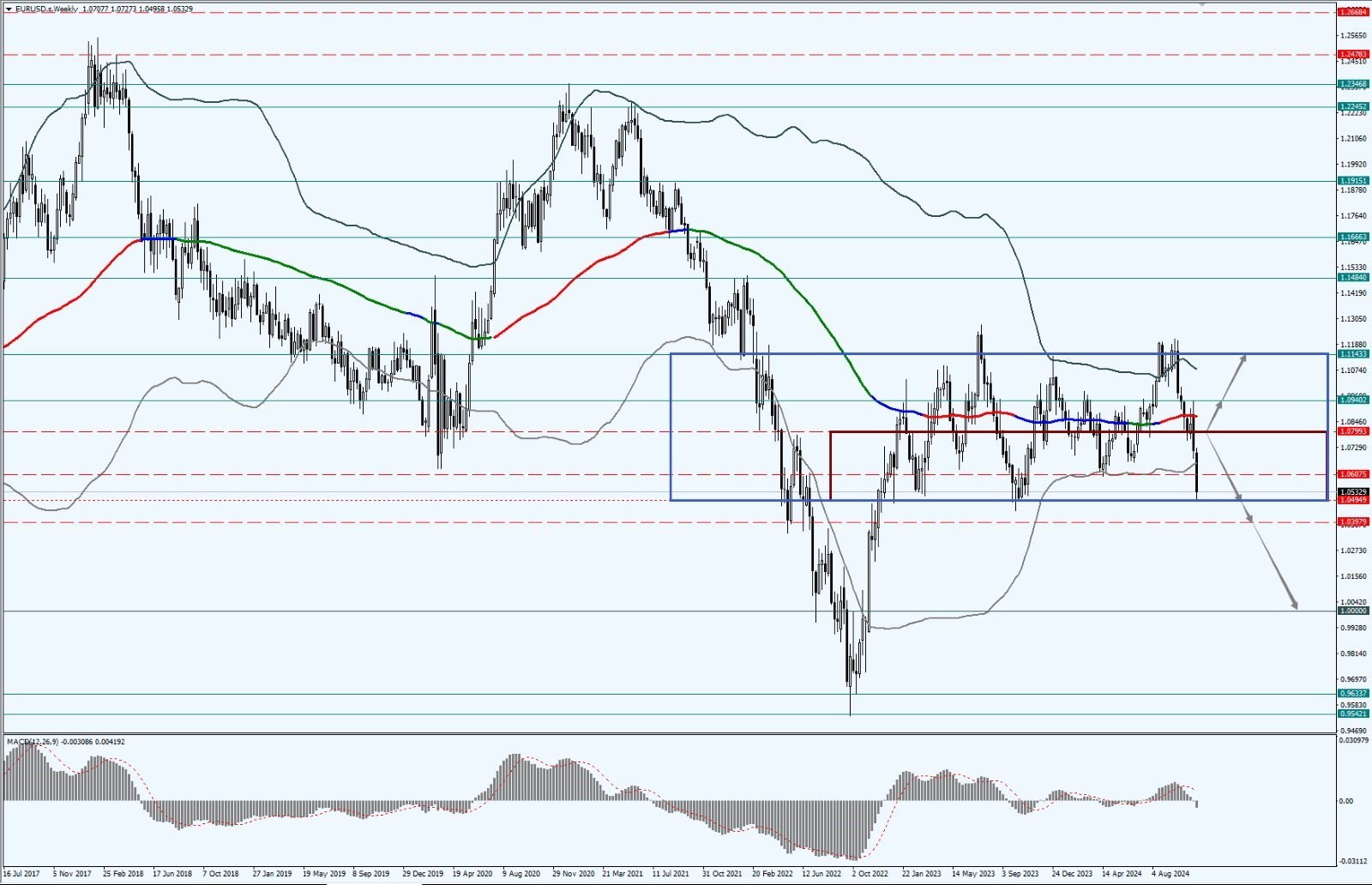Select the 2 Oct 2022 date label
This screenshot has width=1372, height=885.
point(872,874)
